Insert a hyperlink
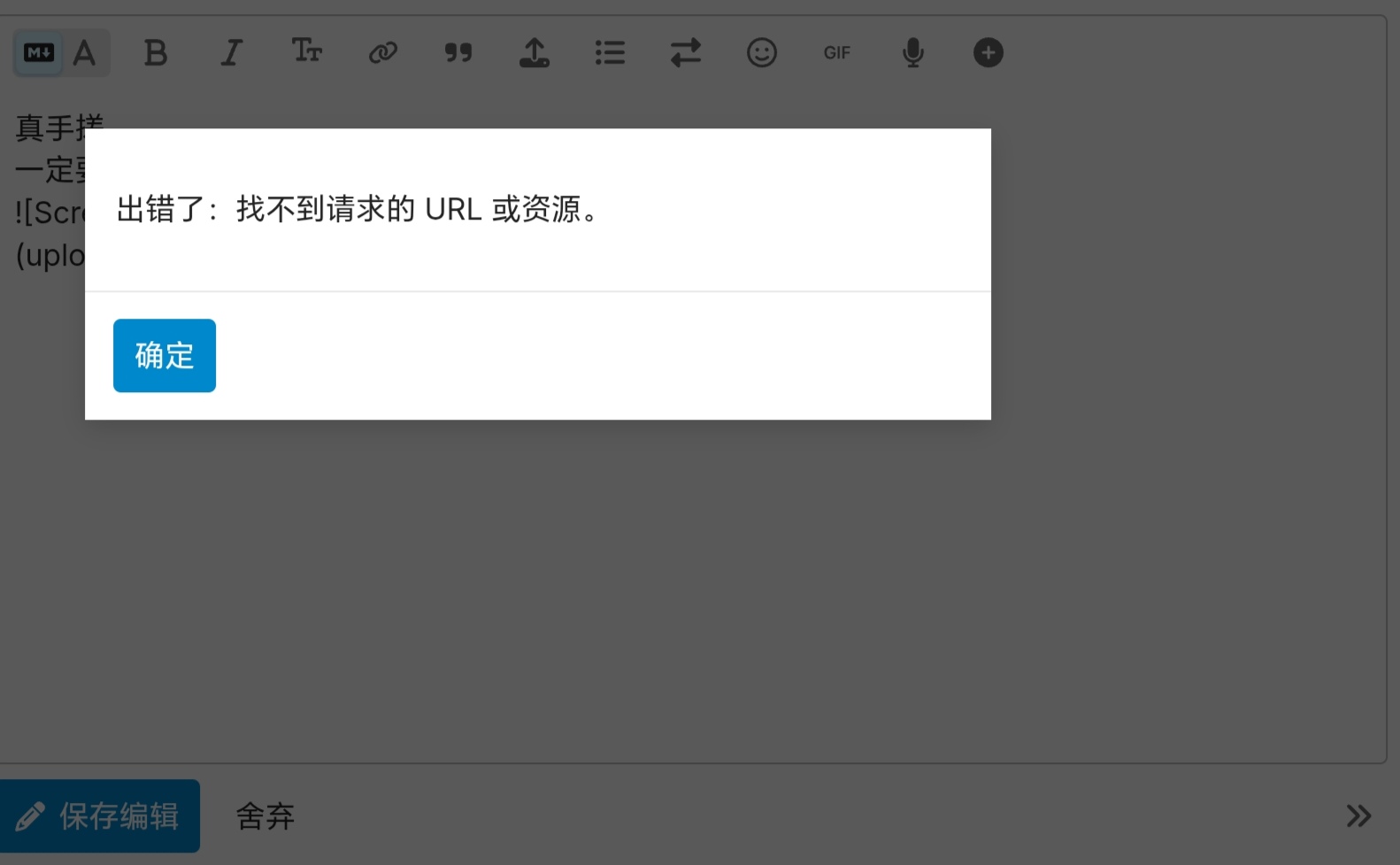The height and width of the screenshot is (865, 1400). pos(382,53)
